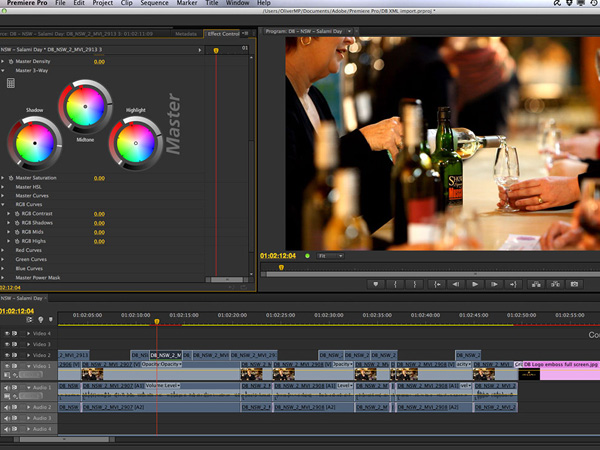Switch to the Metadata tab
Viewport: 600px width, 450px height.
click(x=186, y=34)
